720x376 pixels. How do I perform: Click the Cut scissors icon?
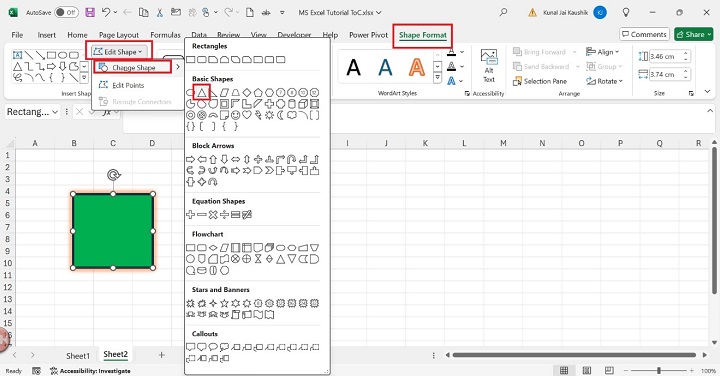pos(160,12)
